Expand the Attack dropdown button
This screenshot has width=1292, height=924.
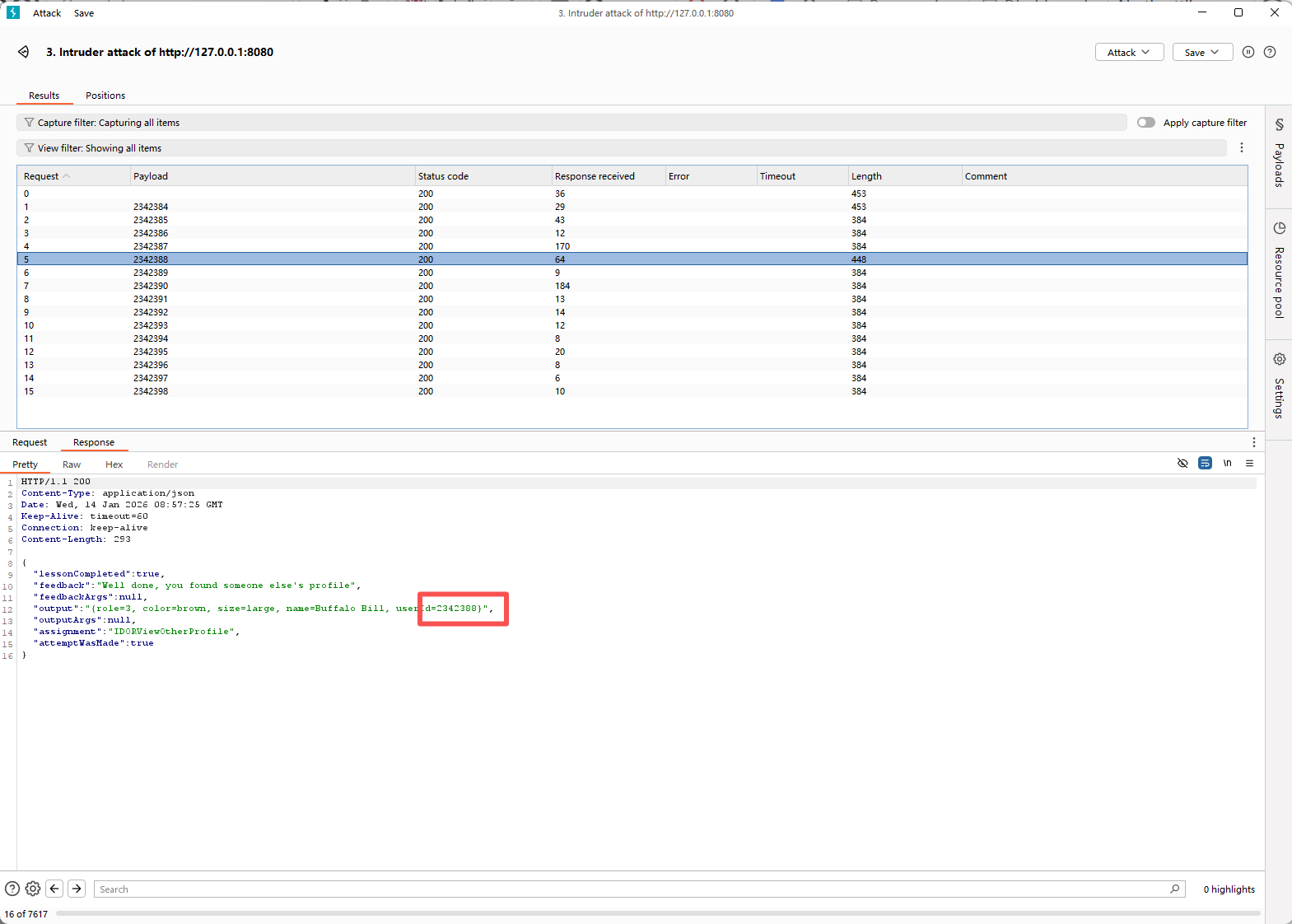tap(1128, 53)
